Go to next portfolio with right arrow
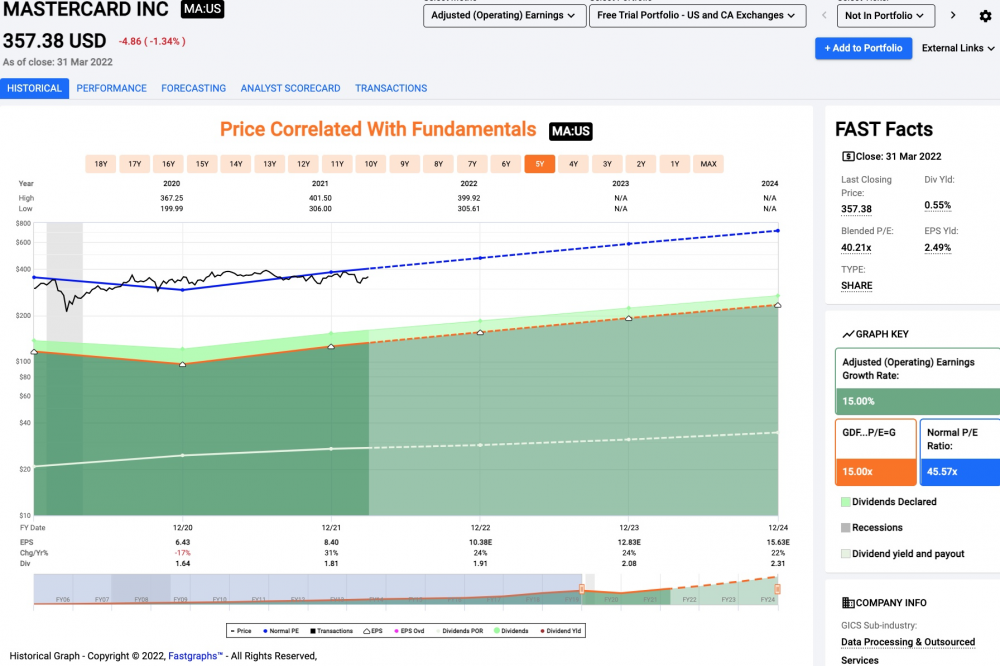Viewport: 1000px width, 666px height. click(953, 16)
